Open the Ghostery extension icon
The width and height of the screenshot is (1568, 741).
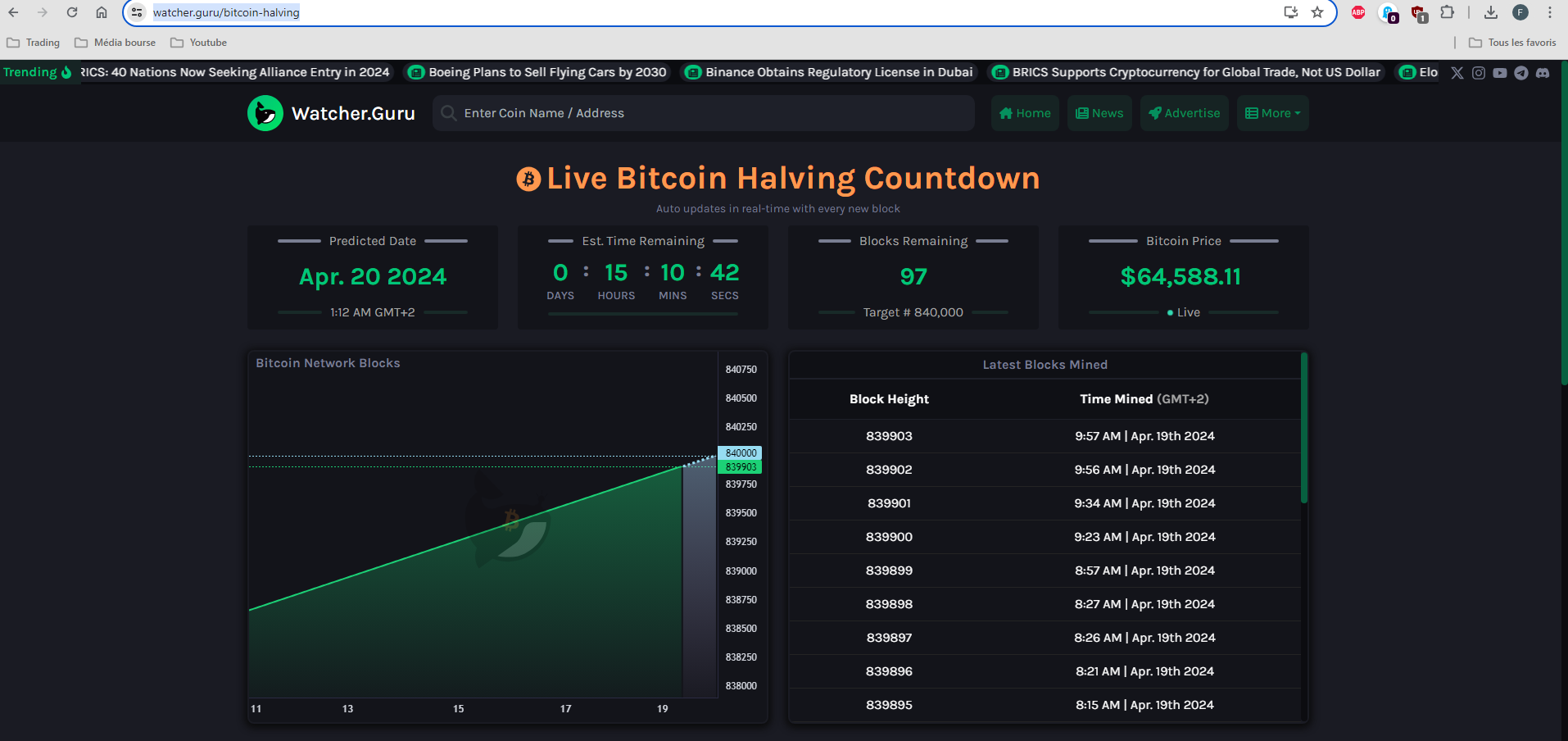(x=1389, y=12)
